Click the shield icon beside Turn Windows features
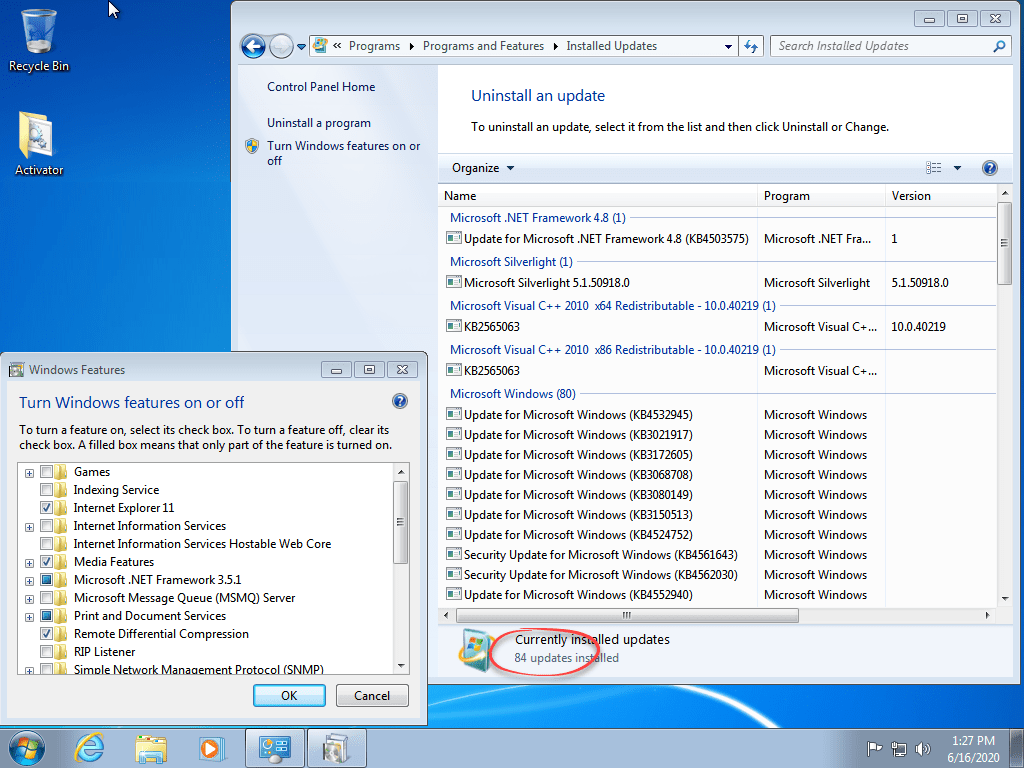1024x768 pixels. (x=252, y=146)
